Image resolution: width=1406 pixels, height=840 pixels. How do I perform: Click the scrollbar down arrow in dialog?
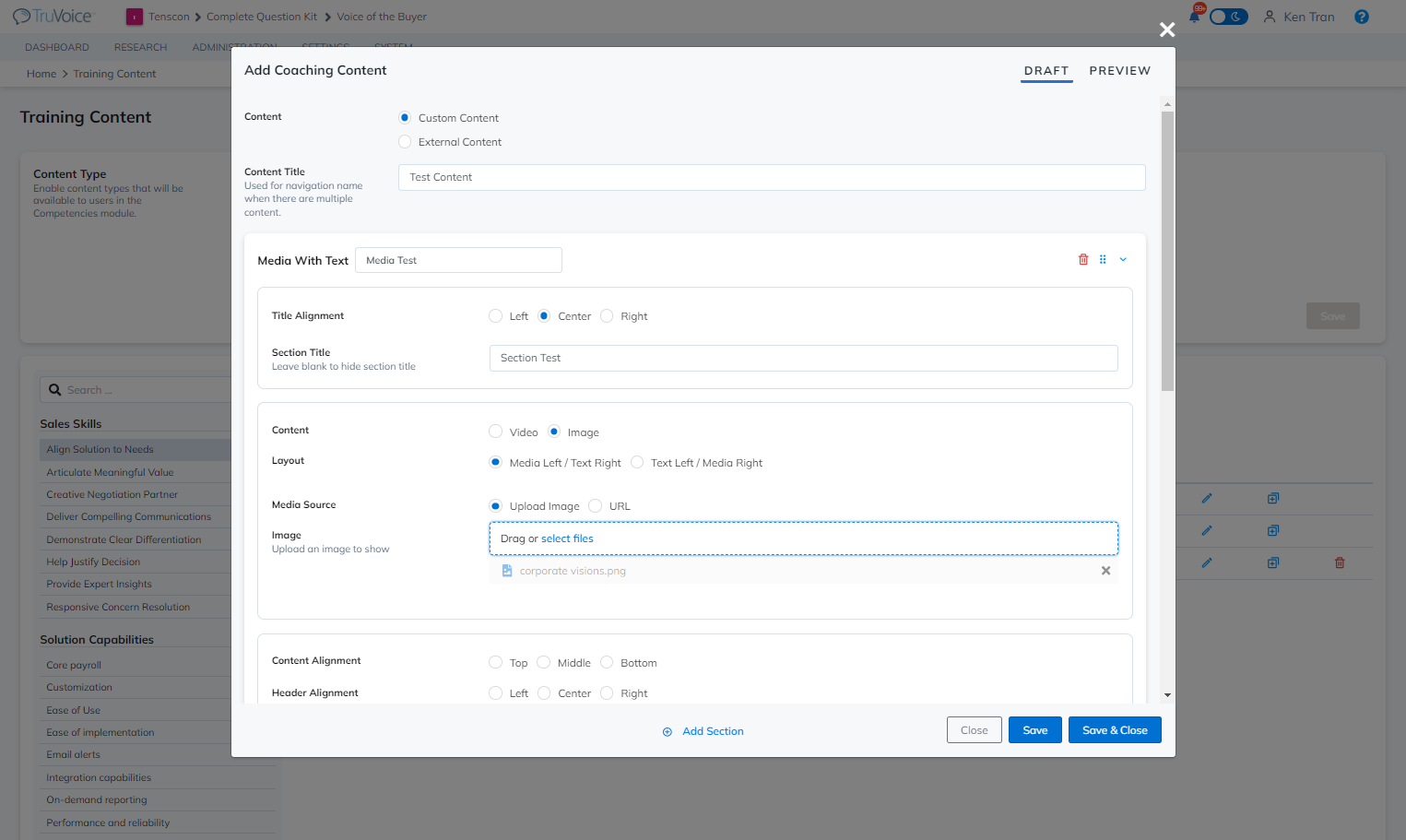pos(1167,695)
